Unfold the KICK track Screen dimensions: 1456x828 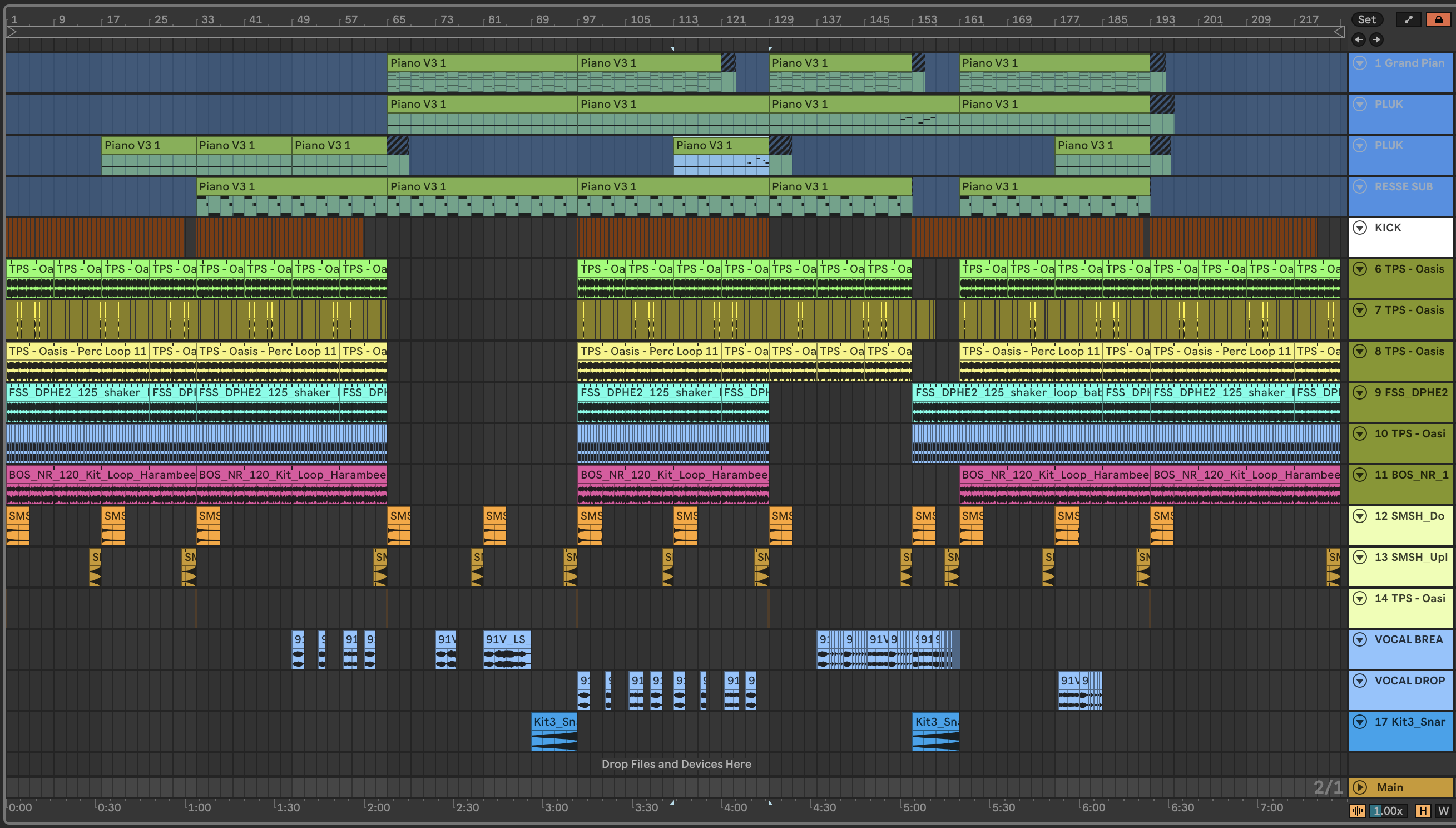pyautogui.click(x=1359, y=228)
